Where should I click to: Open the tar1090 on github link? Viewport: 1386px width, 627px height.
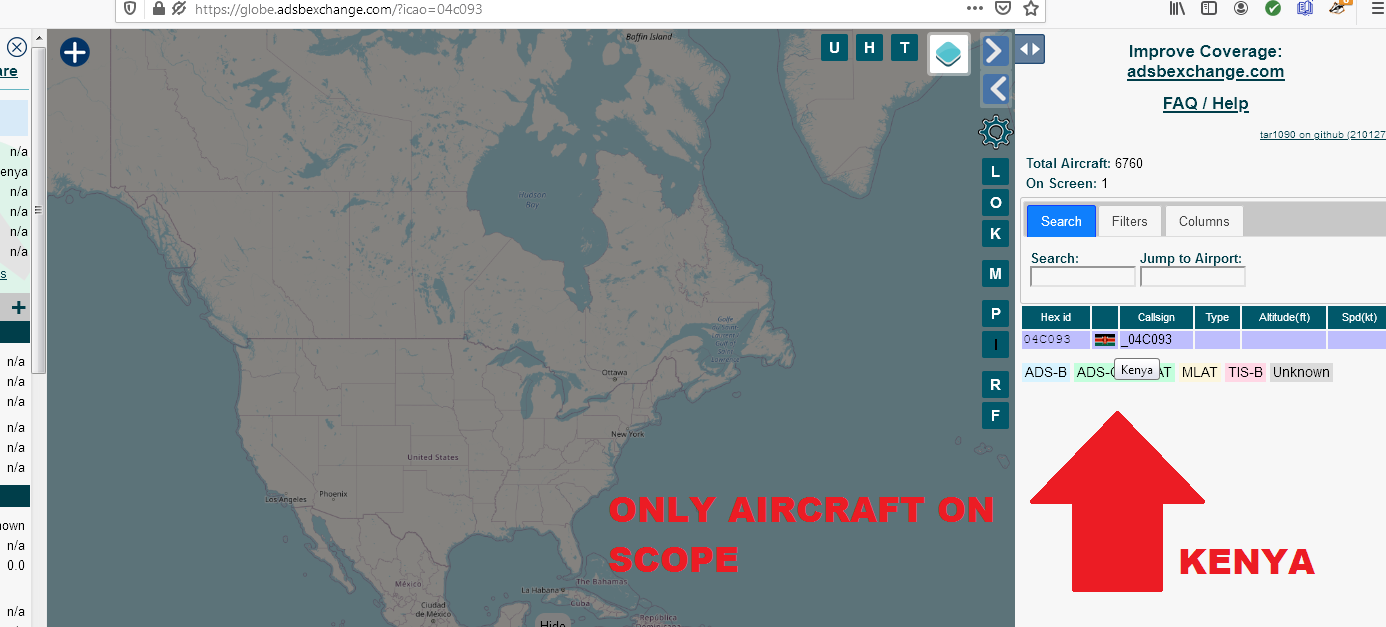1322,134
